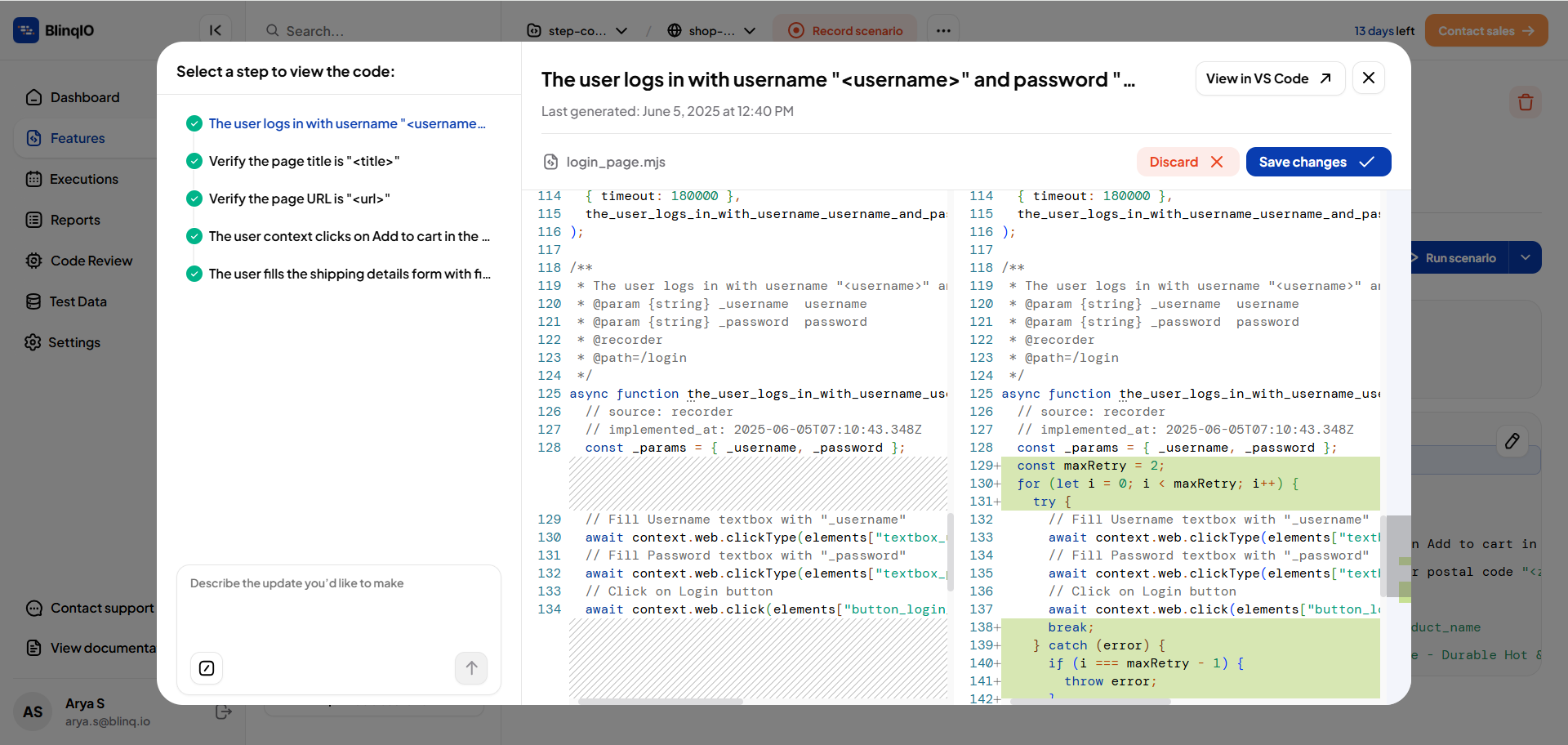Click the green check for shipping details step
The width and height of the screenshot is (1568, 745).
194,274
